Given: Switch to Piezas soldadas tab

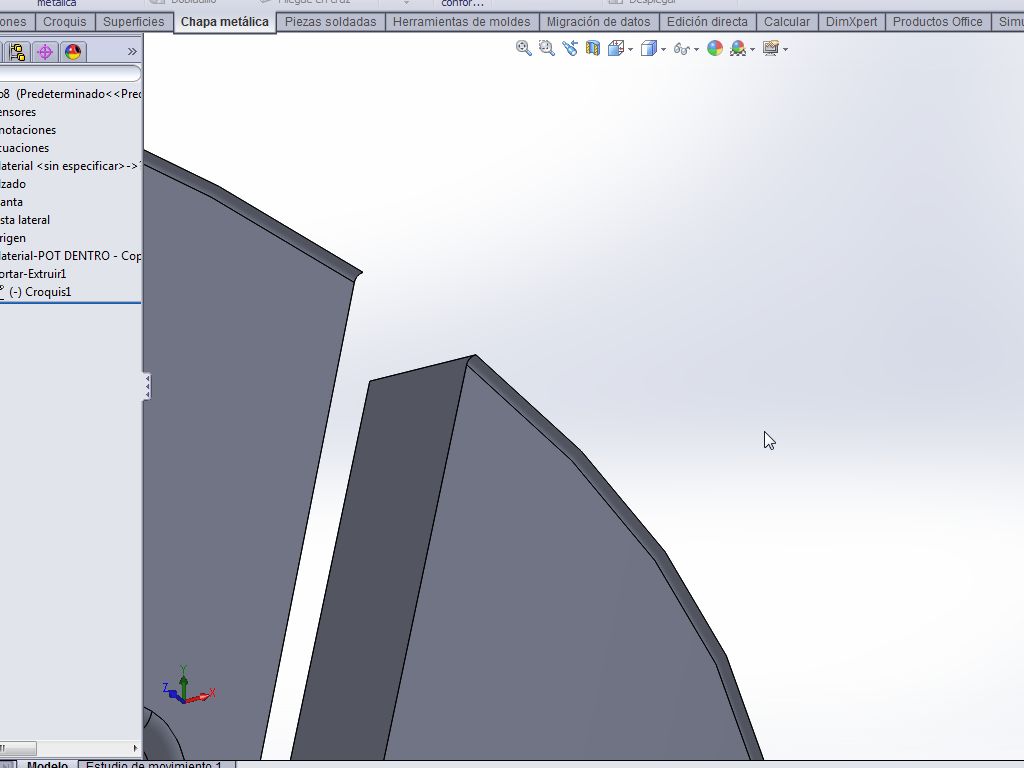Looking at the screenshot, I should click(x=330, y=22).
